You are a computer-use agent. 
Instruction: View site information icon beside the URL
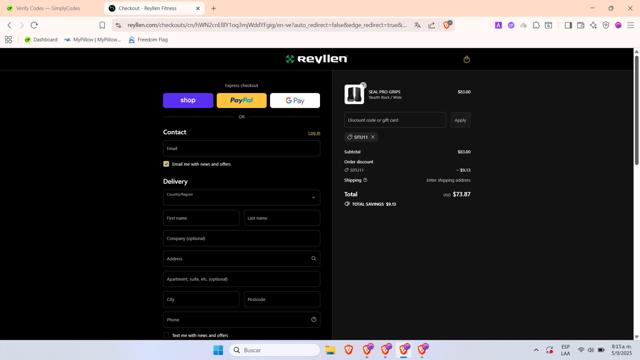point(118,25)
